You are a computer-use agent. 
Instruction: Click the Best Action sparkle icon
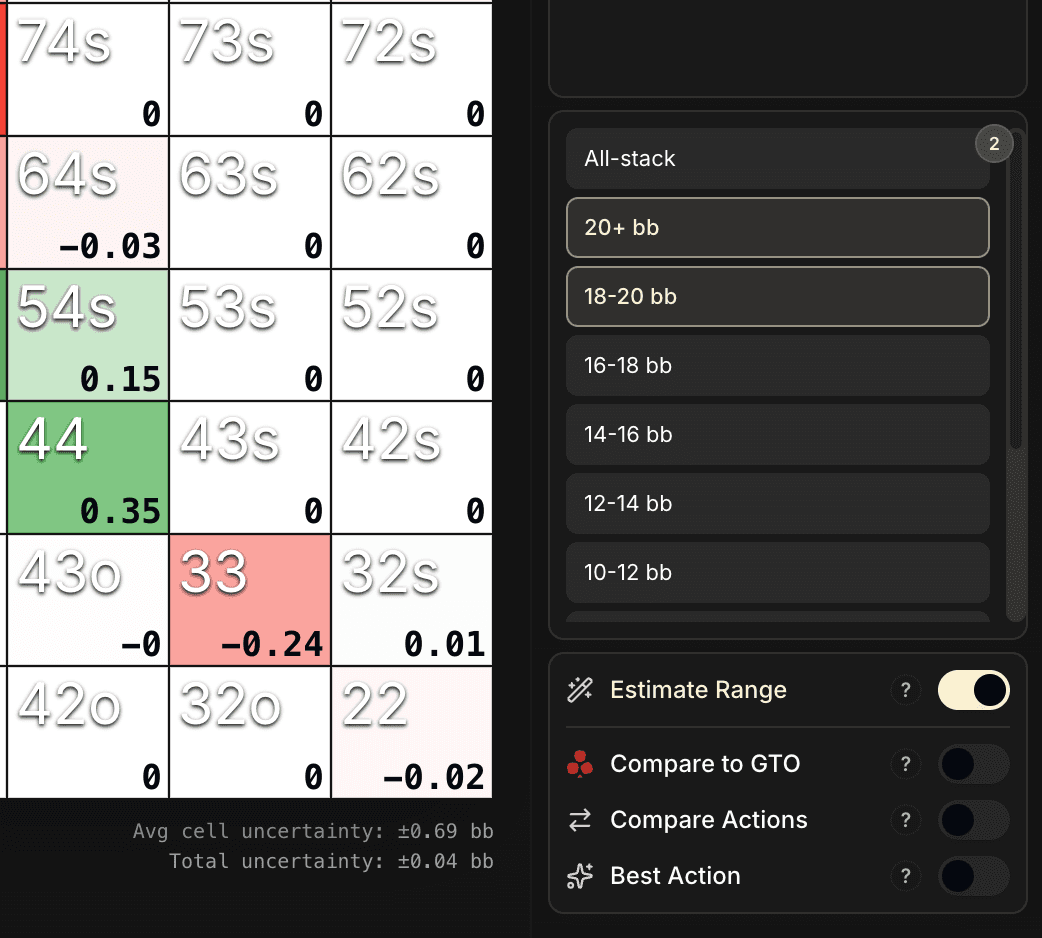tap(579, 876)
